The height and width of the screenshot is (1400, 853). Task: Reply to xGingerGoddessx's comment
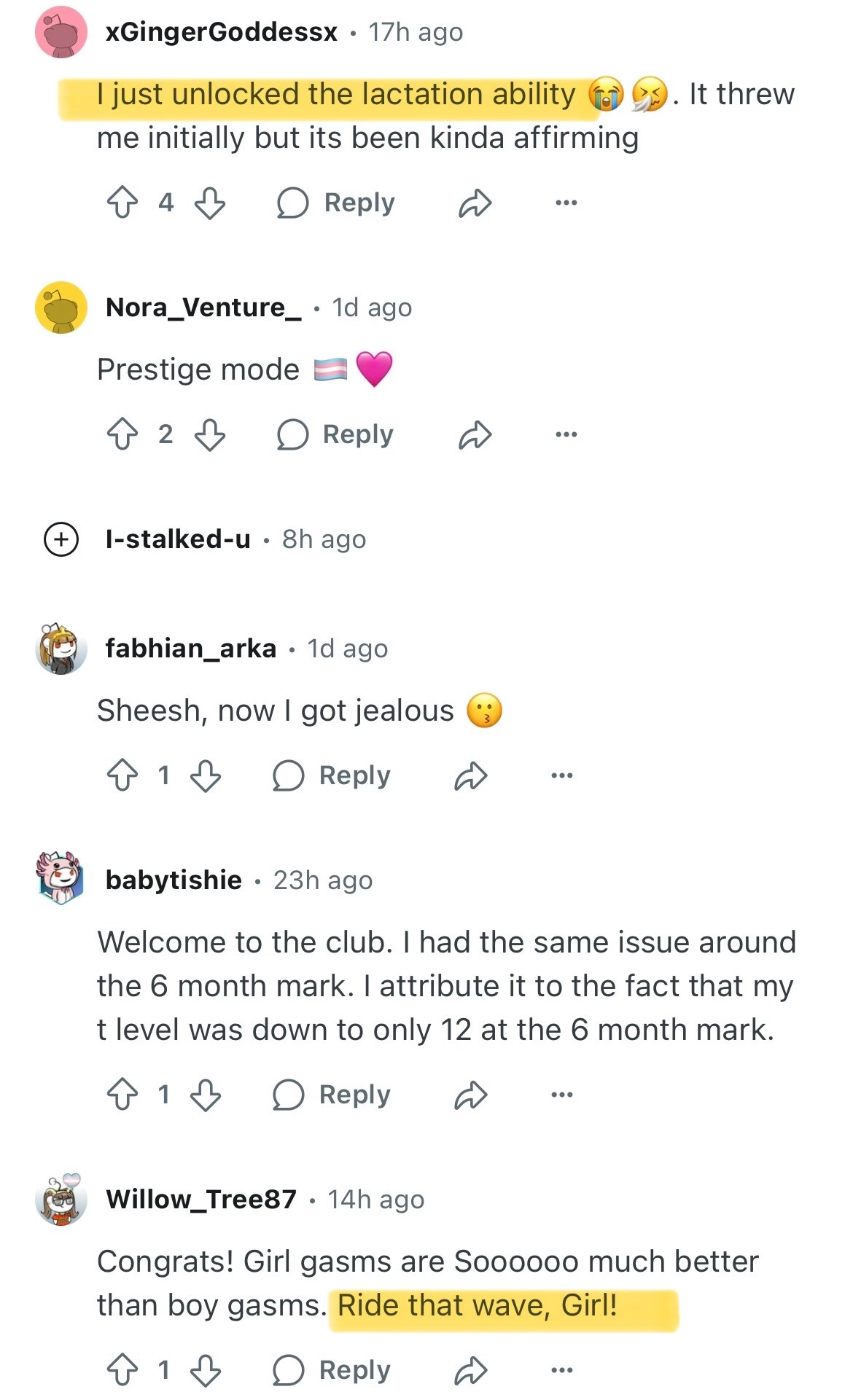[336, 203]
